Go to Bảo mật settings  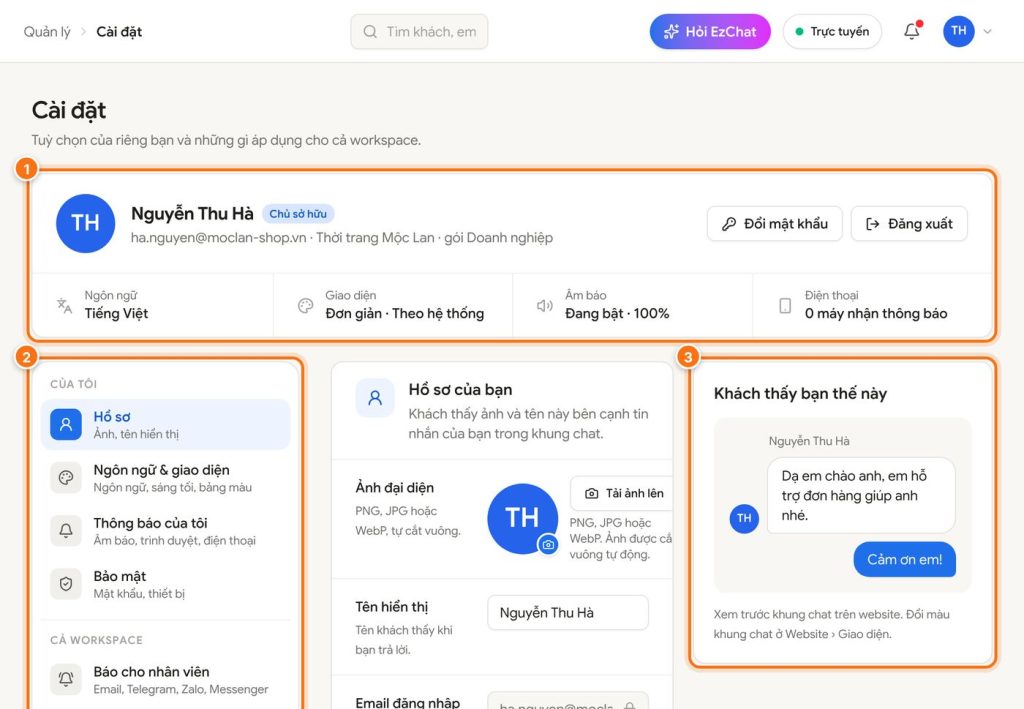(x=165, y=584)
